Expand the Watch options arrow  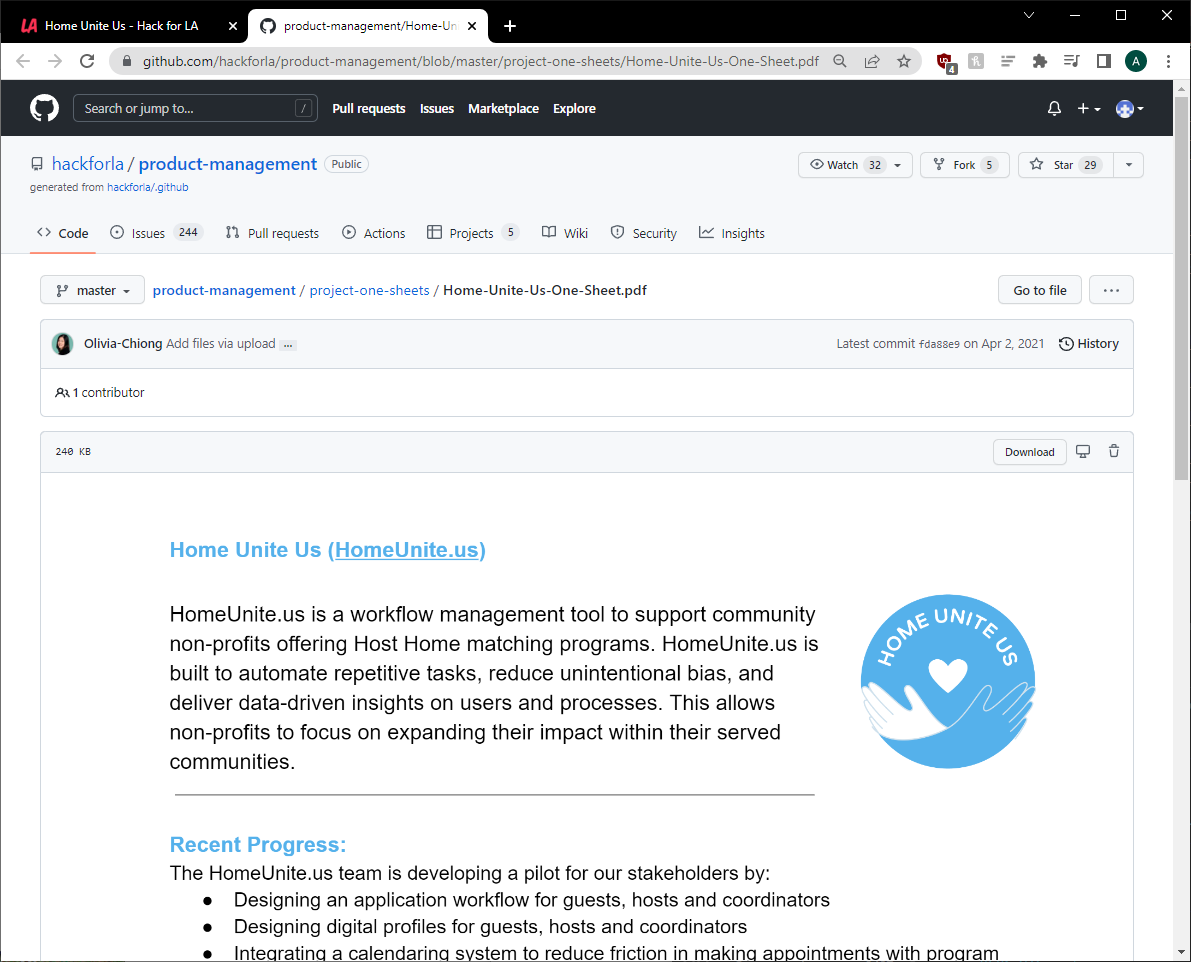[899, 165]
